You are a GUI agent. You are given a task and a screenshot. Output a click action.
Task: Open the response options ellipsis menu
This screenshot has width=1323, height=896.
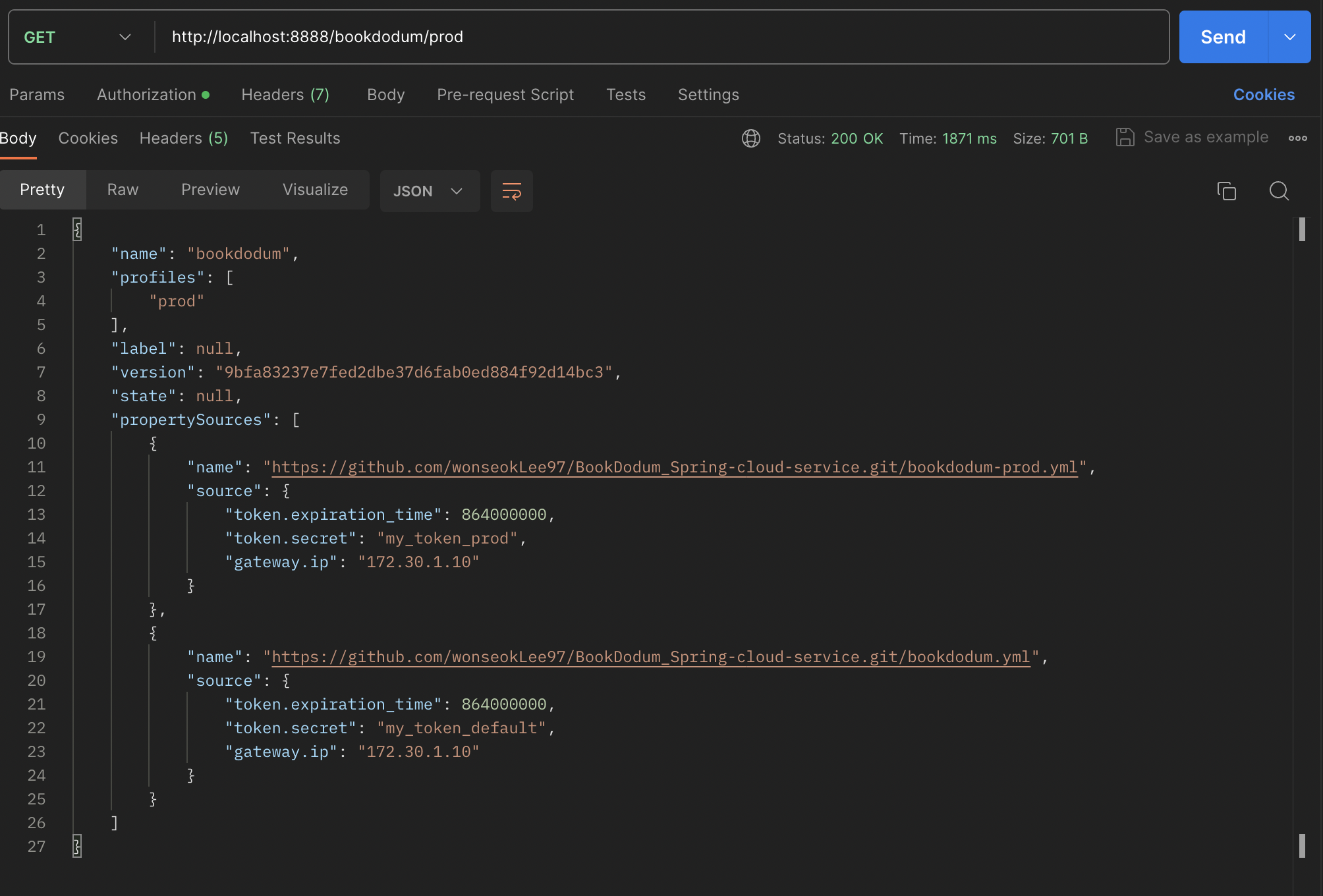click(x=1297, y=138)
